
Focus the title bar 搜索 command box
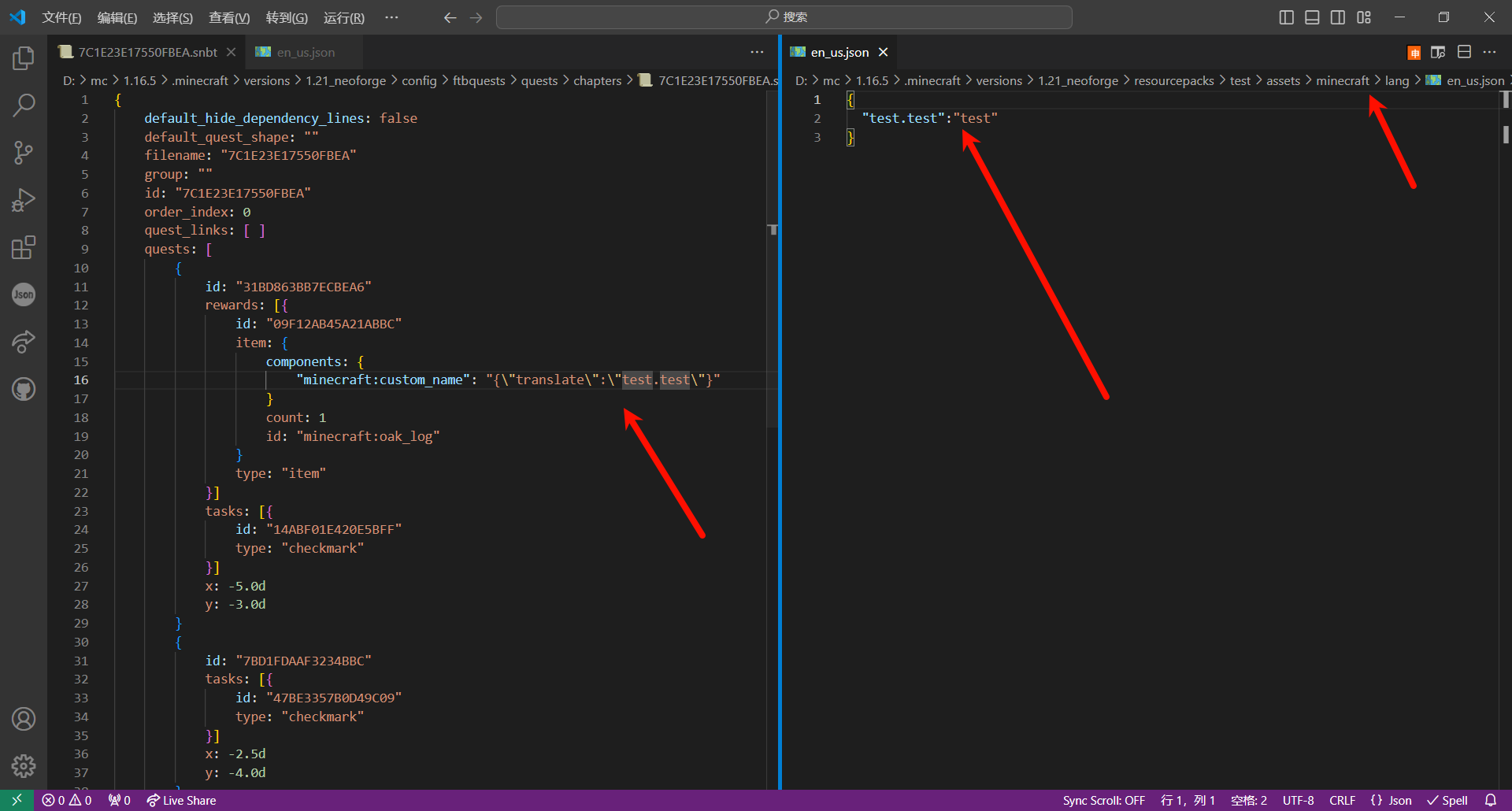784,17
